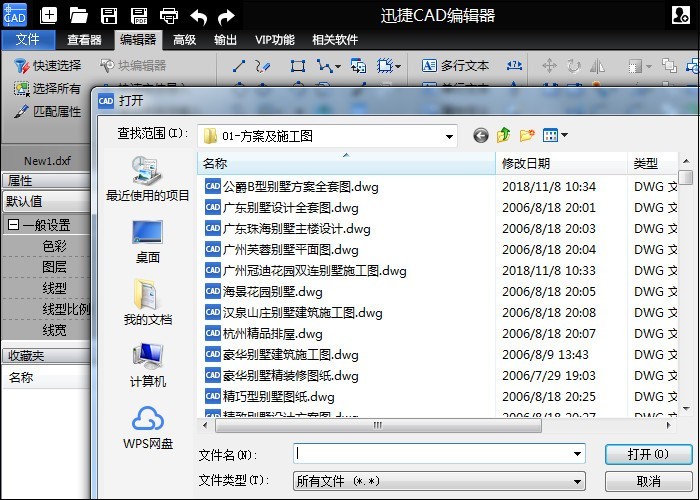Click the 取消 cancel button
The width and height of the screenshot is (700, 500).
coord(648,481)
